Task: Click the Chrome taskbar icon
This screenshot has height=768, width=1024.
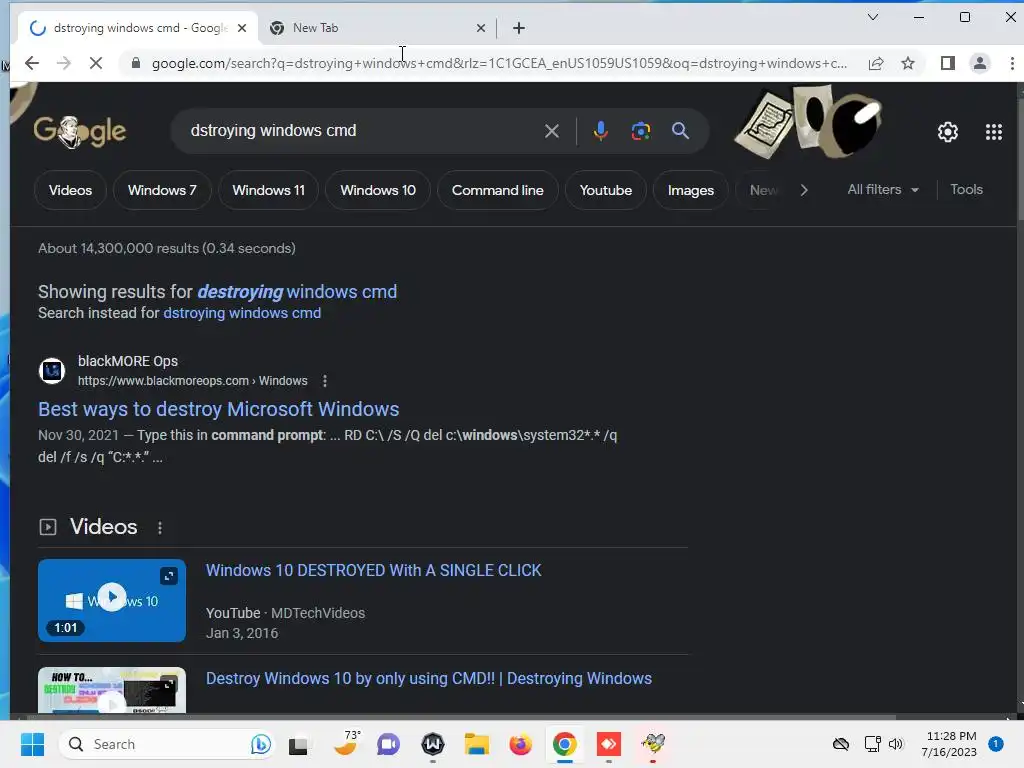Action: 565,744
